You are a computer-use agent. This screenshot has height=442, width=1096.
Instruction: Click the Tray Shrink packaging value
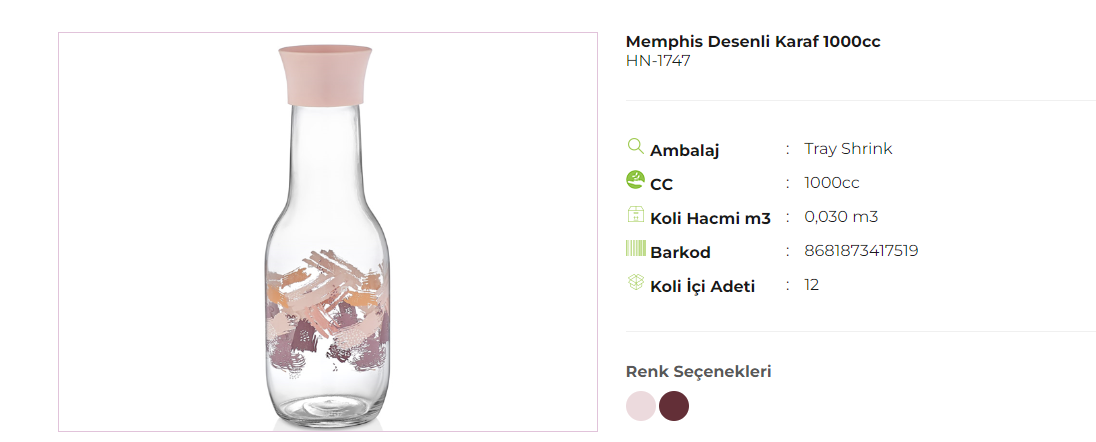click(x=848, y=149)
